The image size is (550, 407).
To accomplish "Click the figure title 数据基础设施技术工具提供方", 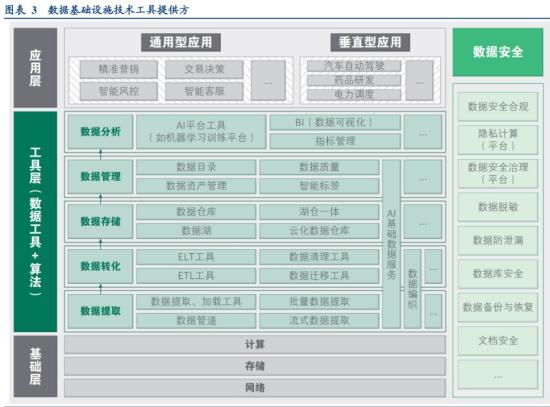I will [x=119, y=9].
